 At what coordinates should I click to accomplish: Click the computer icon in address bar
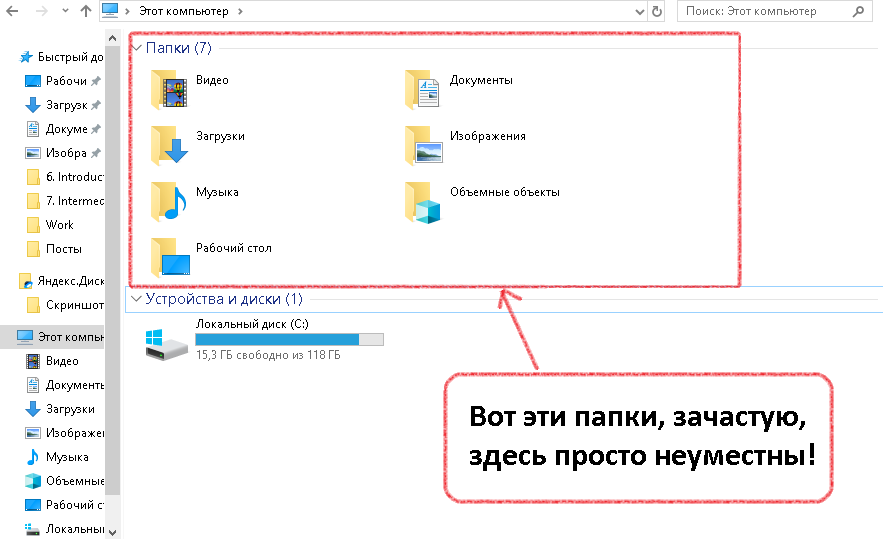110,10
